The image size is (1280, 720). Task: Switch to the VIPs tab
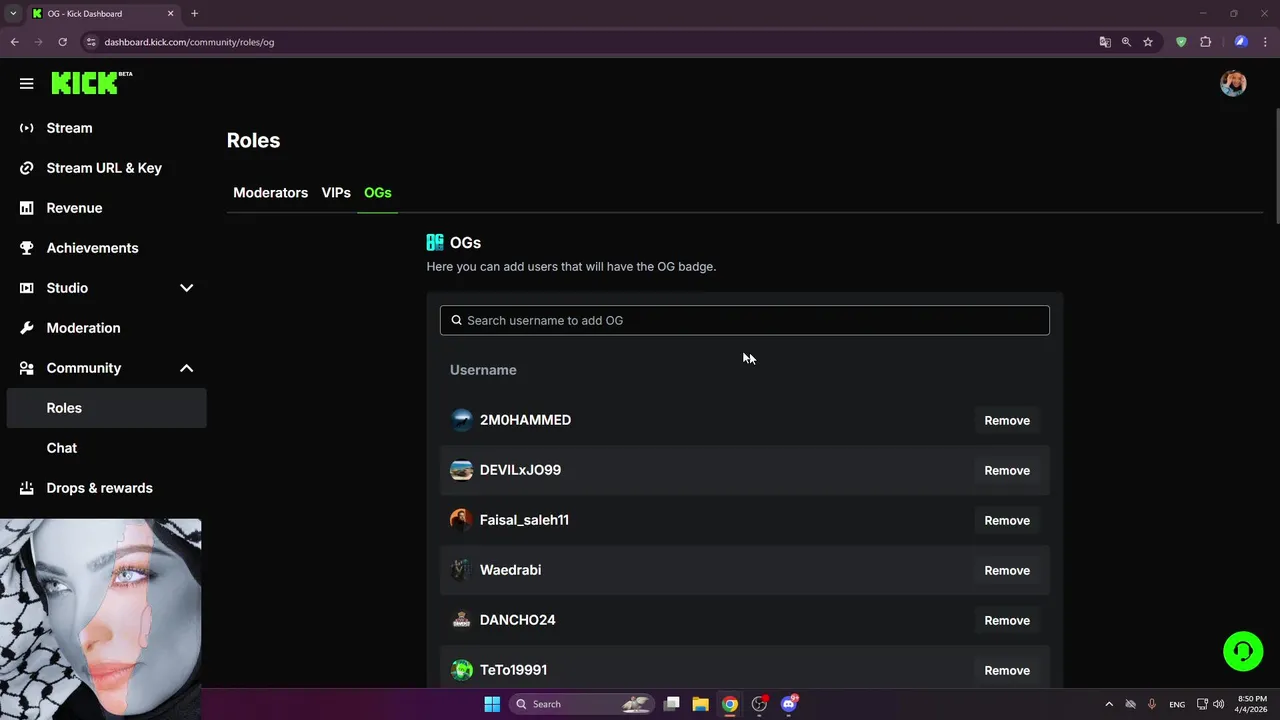pyautogui.click(x=336, y=193)
